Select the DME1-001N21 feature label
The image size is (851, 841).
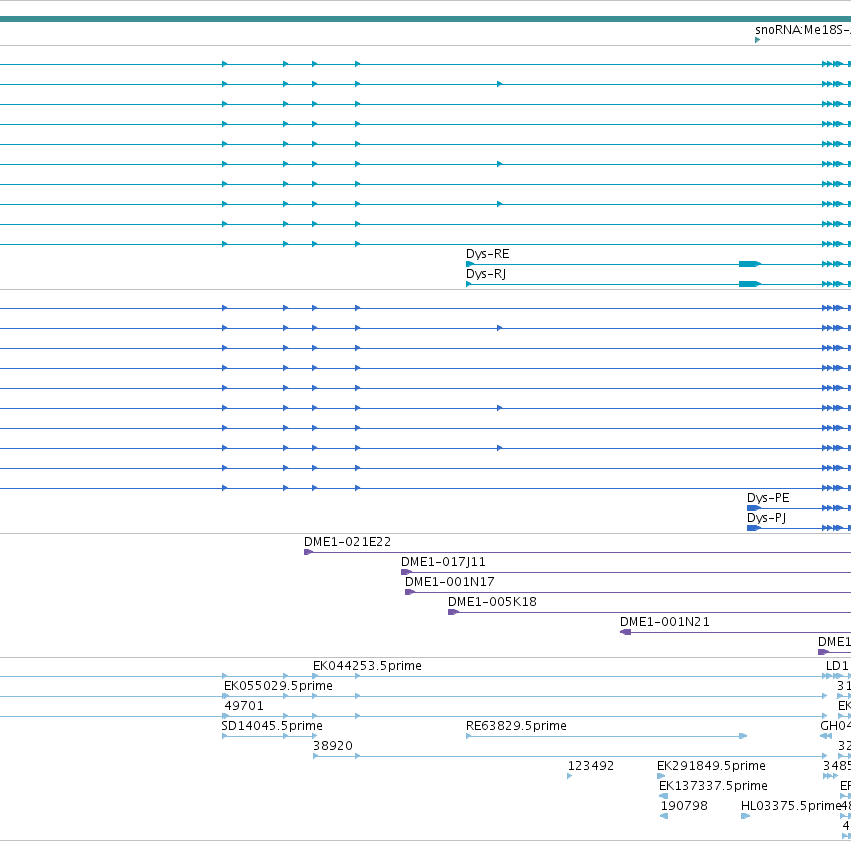coord(665,622)
